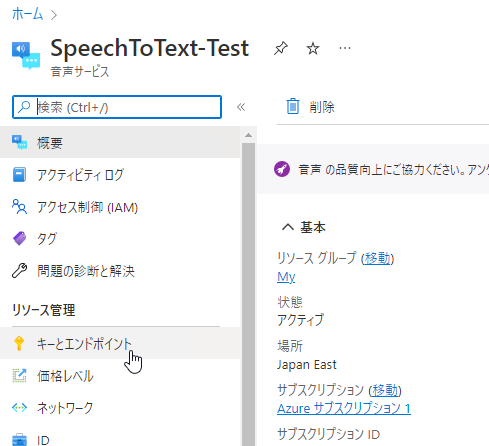Viewport: 489px width, 446px height.
Task: Open 問題の診断と解決 menu item
Action: pyautogui.click(x=120, y=271)
